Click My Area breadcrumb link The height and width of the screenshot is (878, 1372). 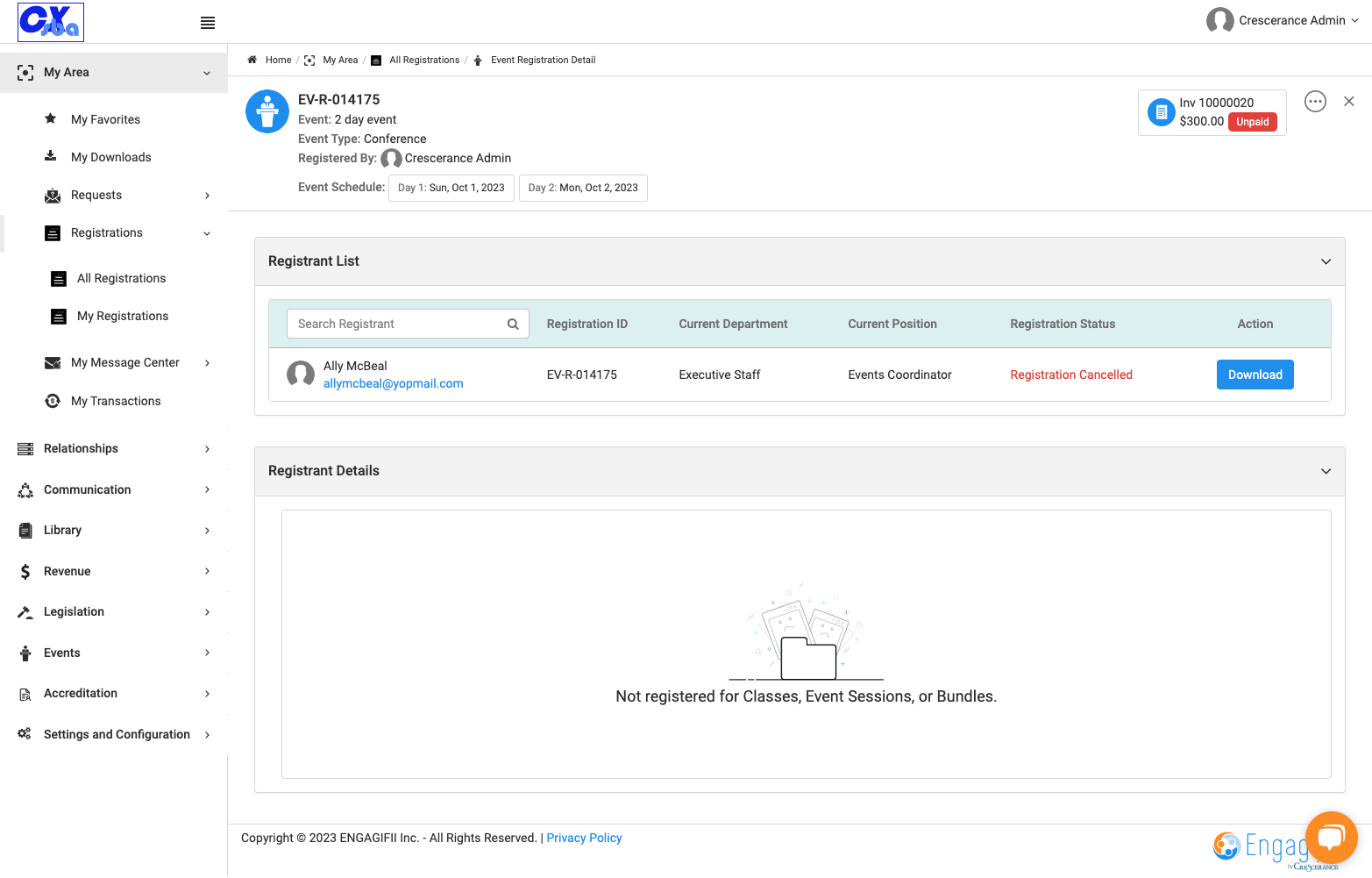click(340, 60)
